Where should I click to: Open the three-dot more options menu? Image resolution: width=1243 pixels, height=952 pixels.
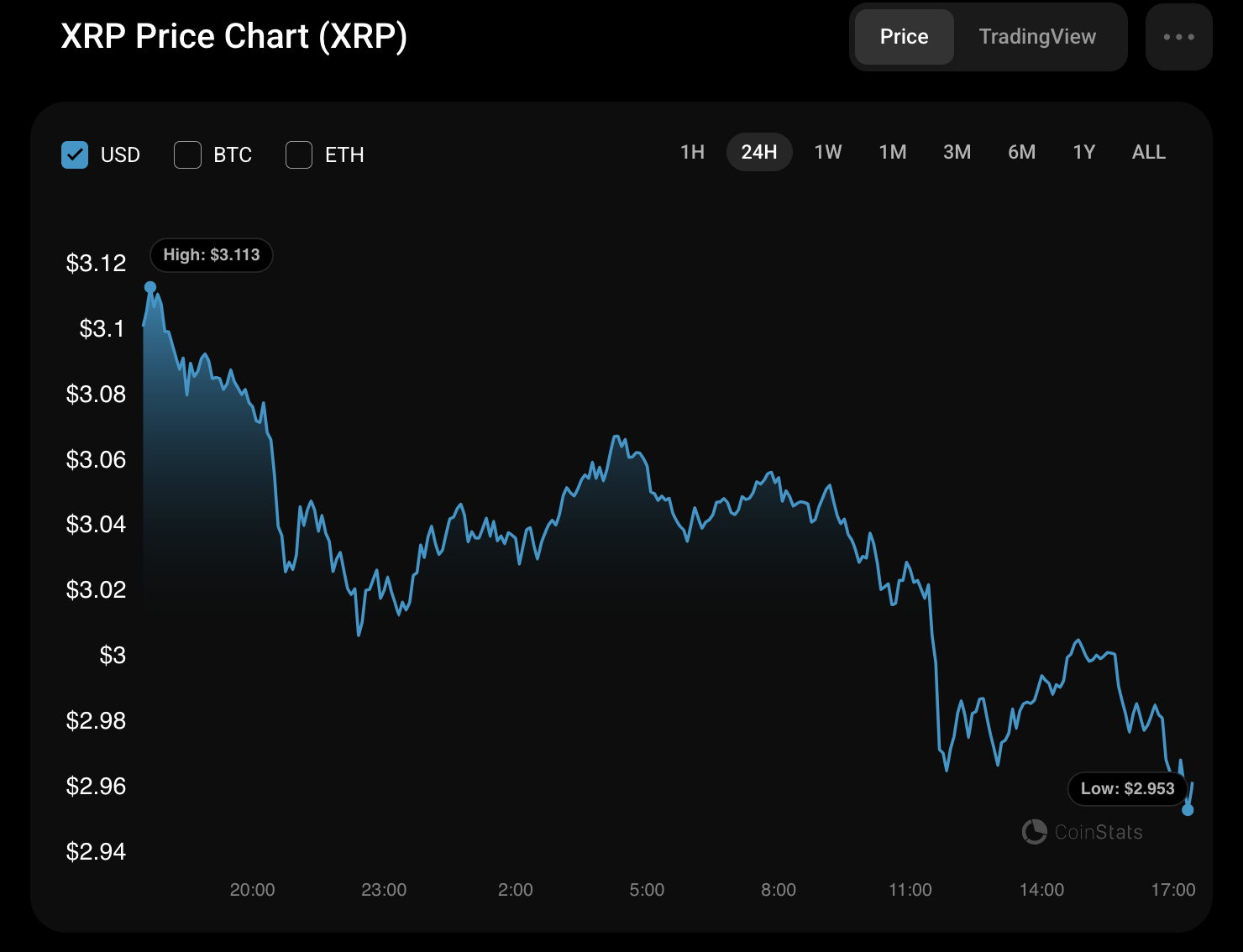(1178, 37)
